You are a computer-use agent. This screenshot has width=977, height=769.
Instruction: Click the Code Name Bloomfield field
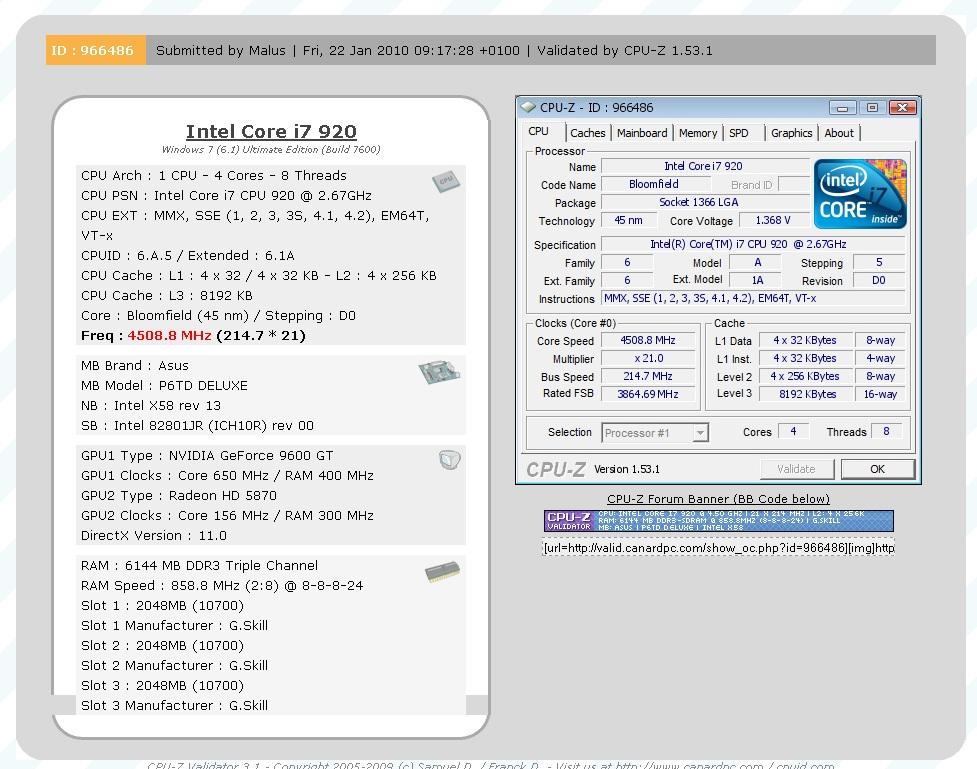click(655, 184)
